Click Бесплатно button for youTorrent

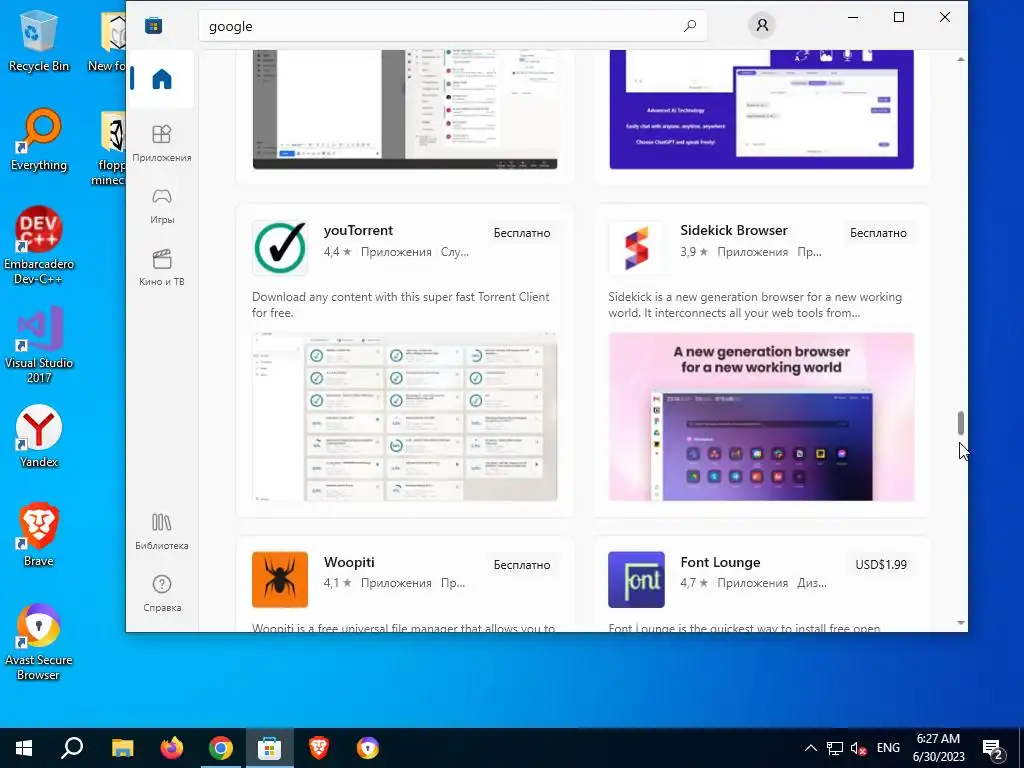(x=522, y=233)
